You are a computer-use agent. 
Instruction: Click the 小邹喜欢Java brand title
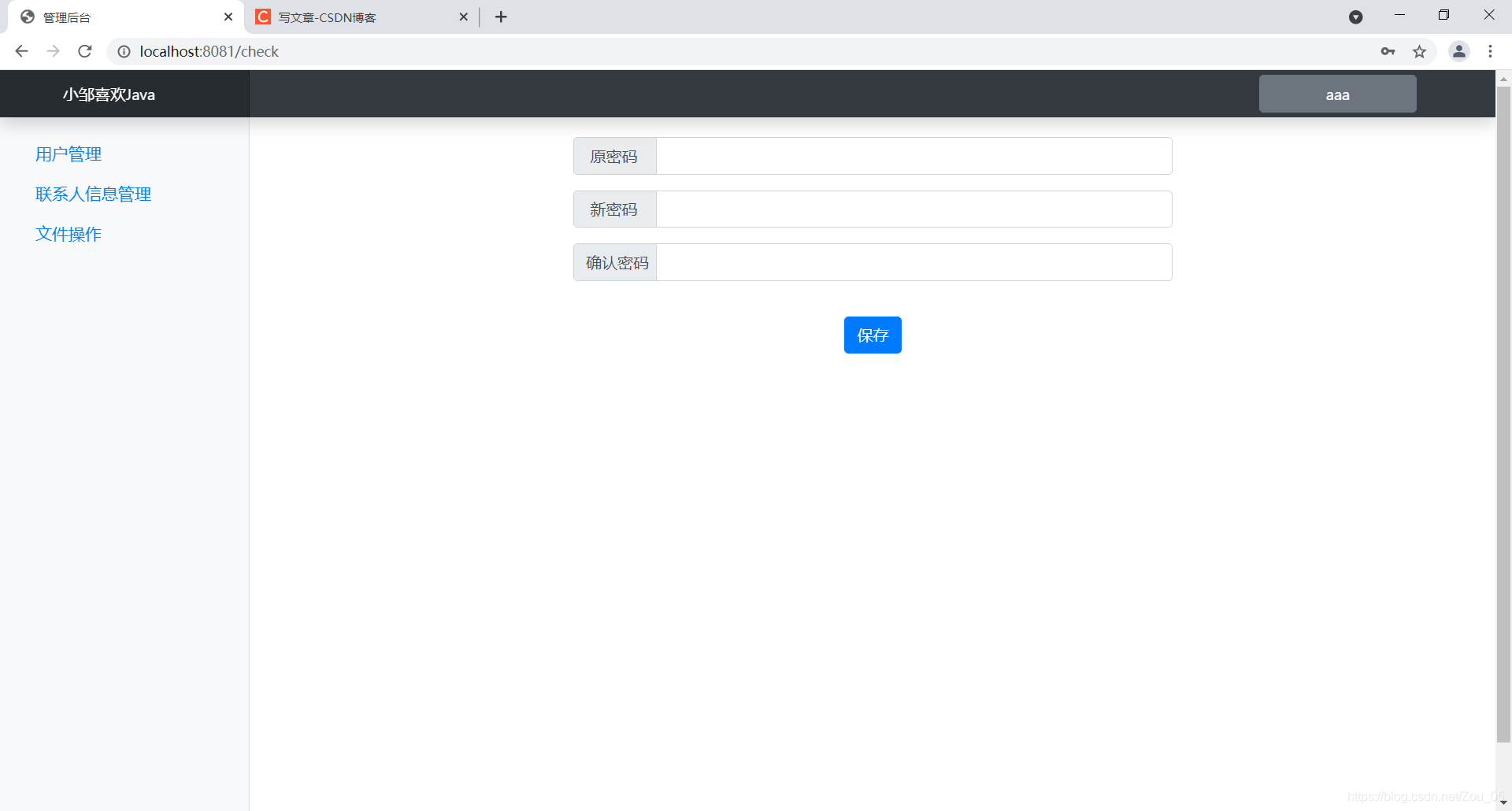coord(109,94)
